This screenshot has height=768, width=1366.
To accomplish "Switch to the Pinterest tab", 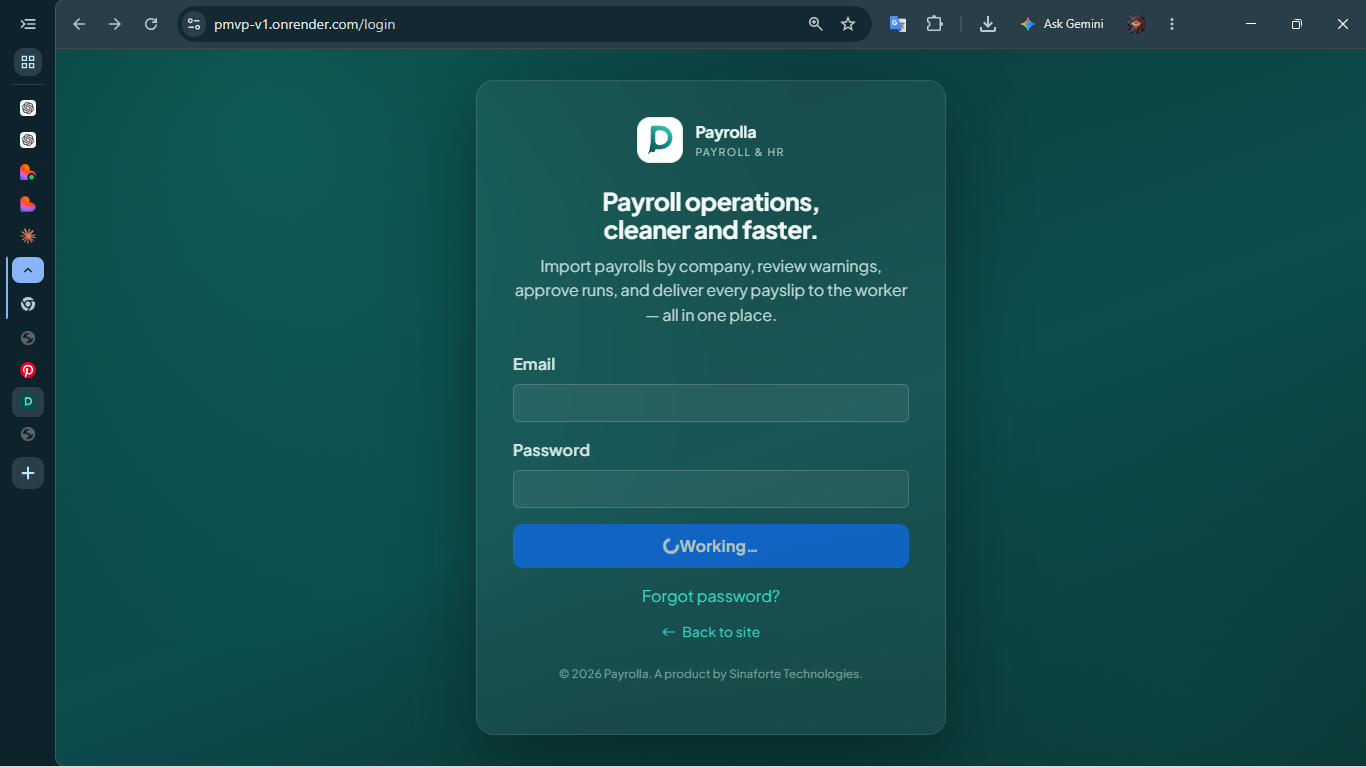I will coord(28,370).
